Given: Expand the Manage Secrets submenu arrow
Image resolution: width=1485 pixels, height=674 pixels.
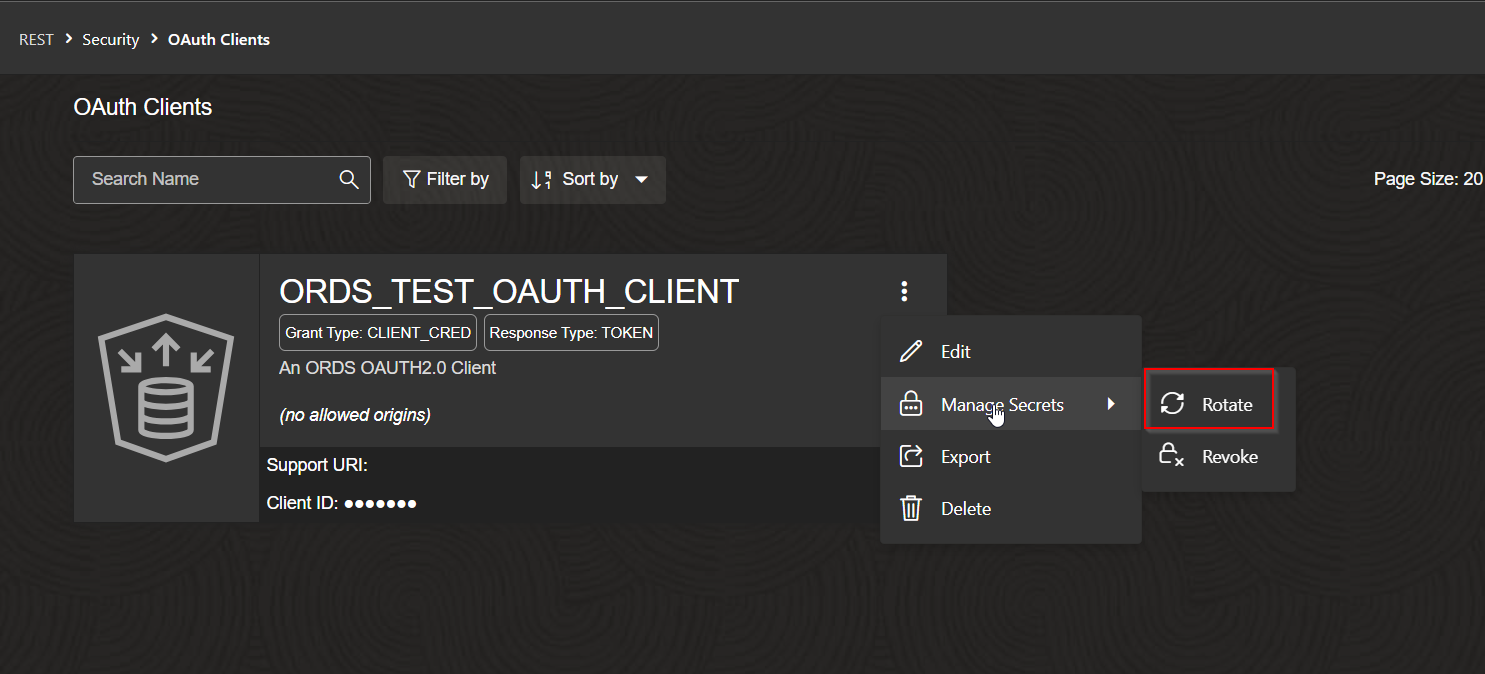Looking at the screenshot, I should 1111,404.
